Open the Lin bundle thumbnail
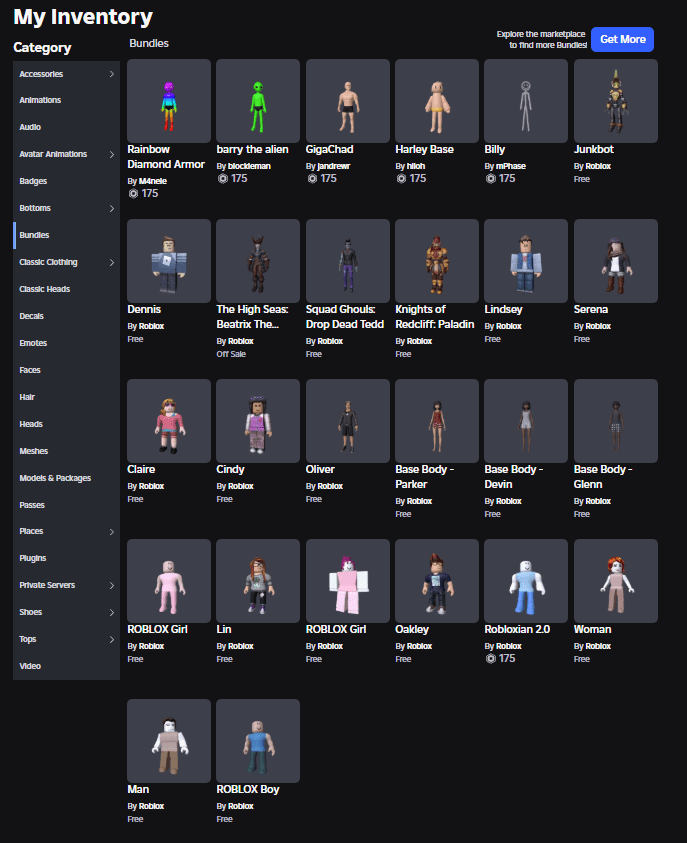 [x=258, y=581]
